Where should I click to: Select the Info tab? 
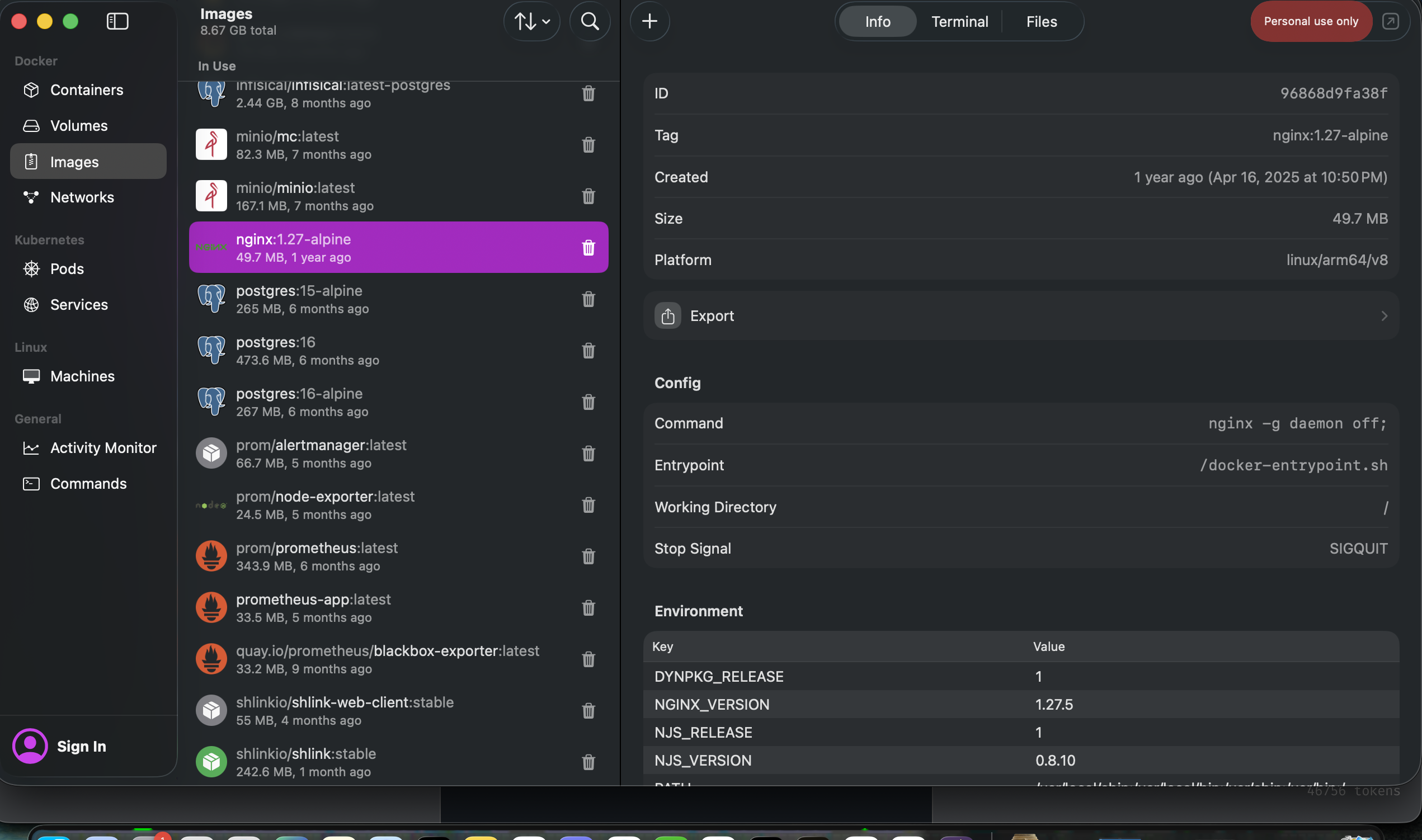(878, 21)
